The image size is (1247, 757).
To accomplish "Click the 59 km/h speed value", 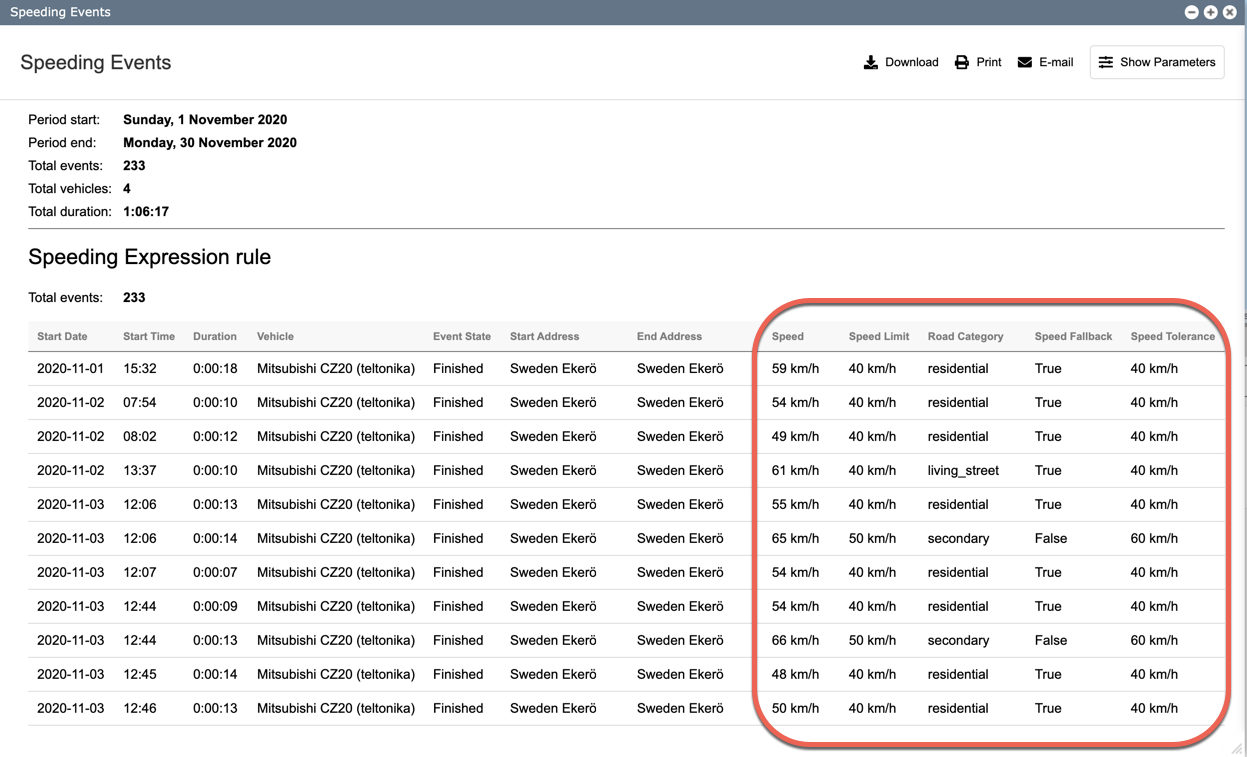I will pyautogui.click(x=795, y=369).
